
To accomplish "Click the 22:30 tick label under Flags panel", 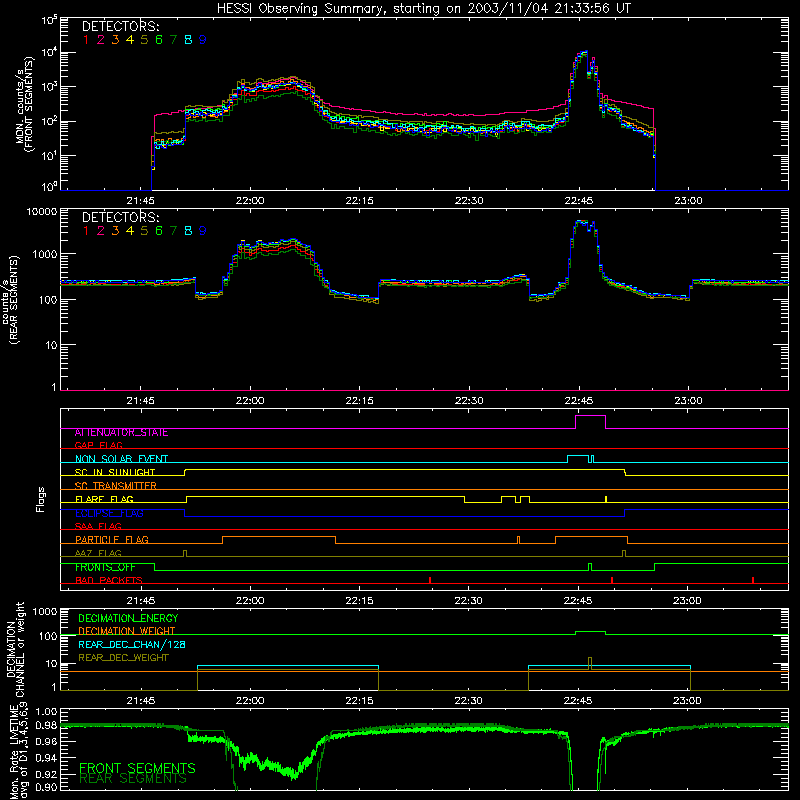I will 468,601.
